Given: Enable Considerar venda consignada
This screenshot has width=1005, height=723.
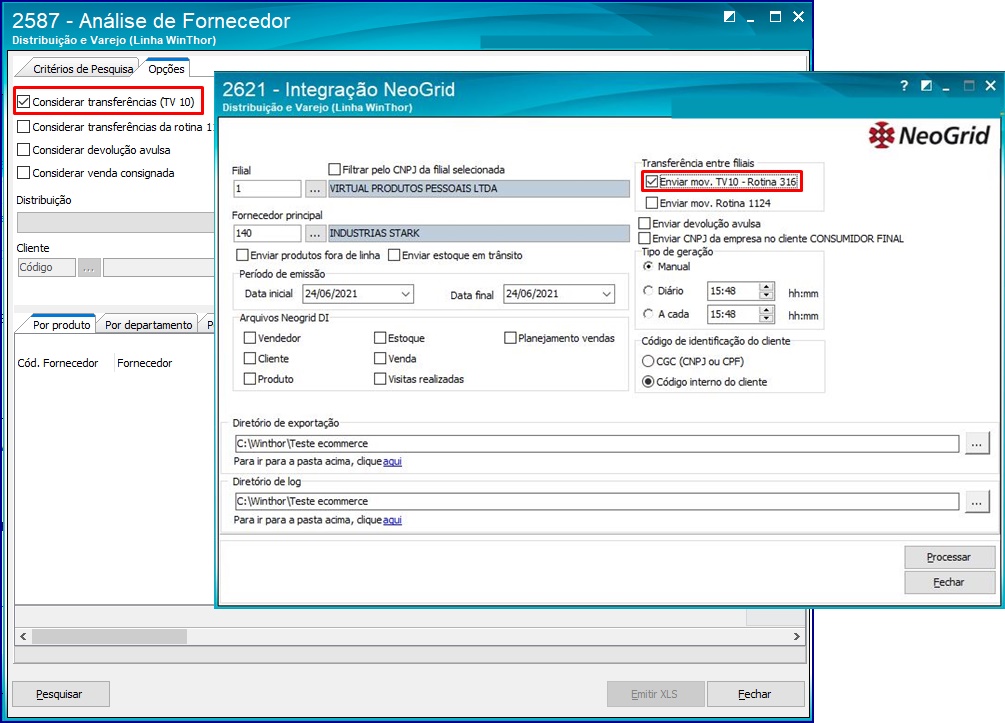Looking at the screenshot, I should click(24, 173).
